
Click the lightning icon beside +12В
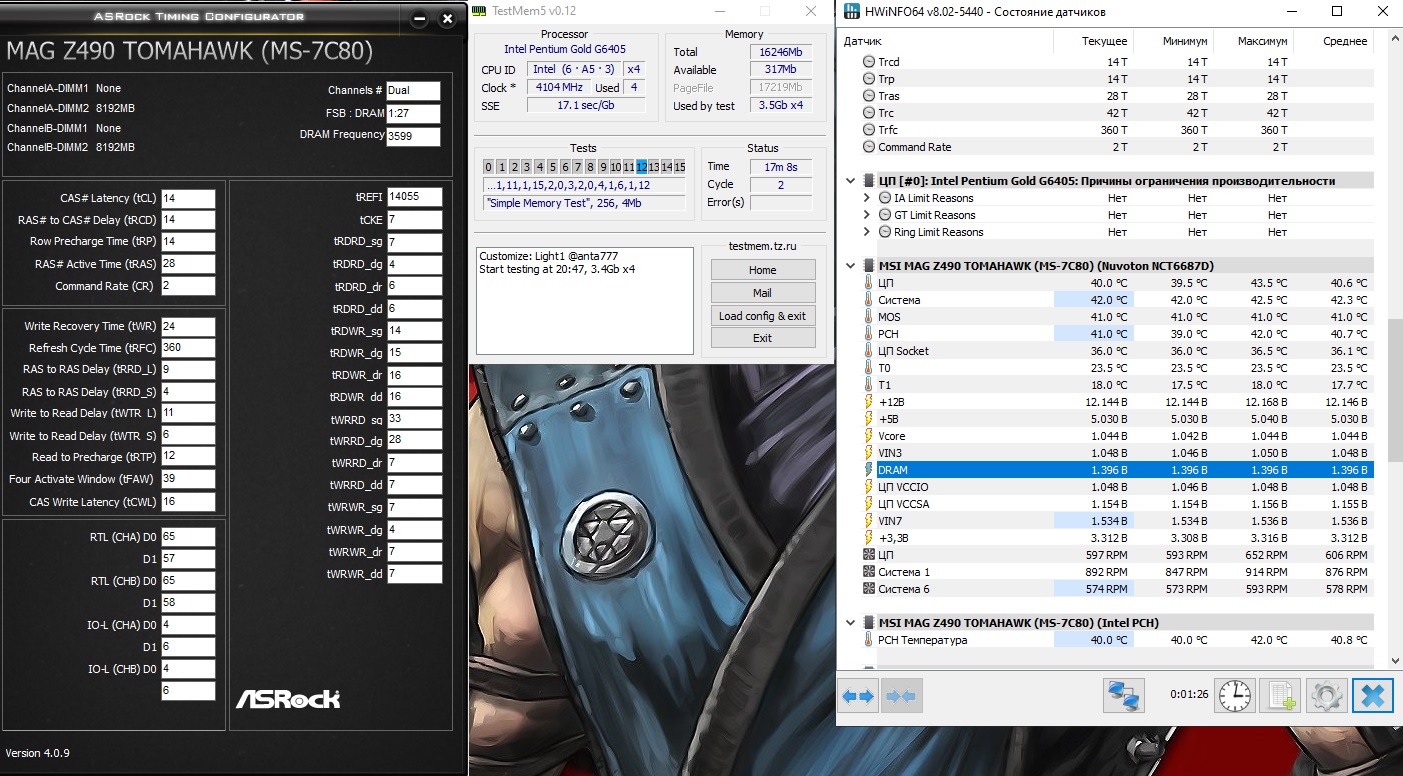(x=868, y=402)
